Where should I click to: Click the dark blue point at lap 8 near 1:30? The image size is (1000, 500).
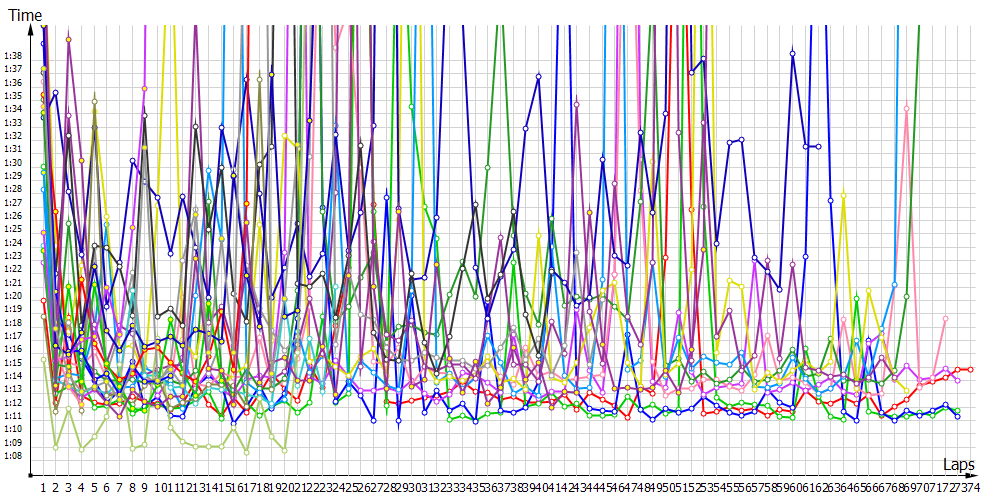tap(132, 160)
